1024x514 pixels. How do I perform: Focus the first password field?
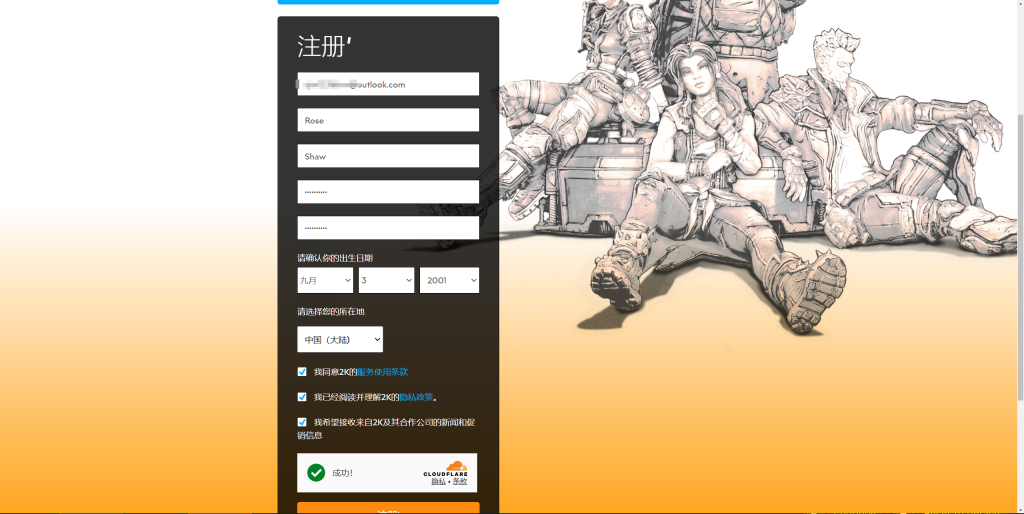[388, 192]
